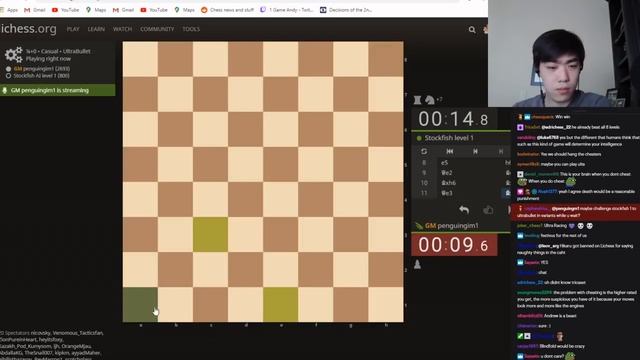640x360 pixels.
Task: Open the LEARN menu
Action: [x=96, y=29]
